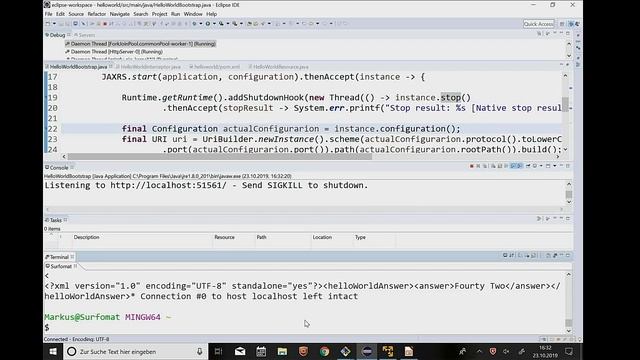Clear the Console output

pyautogui.click(x=493, y=166)
